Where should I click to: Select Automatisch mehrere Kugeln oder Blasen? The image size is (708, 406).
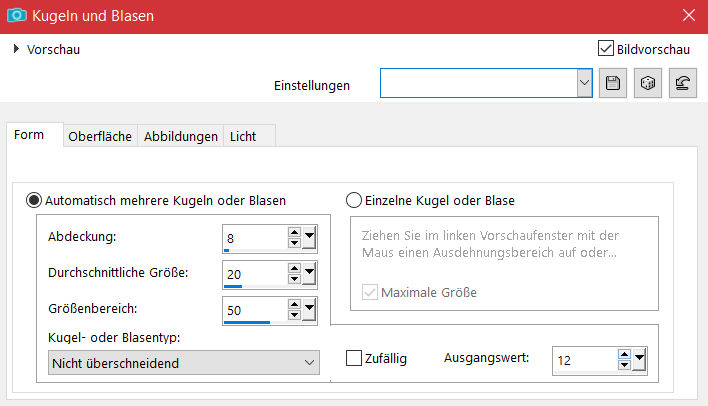(x=34, y=200)
